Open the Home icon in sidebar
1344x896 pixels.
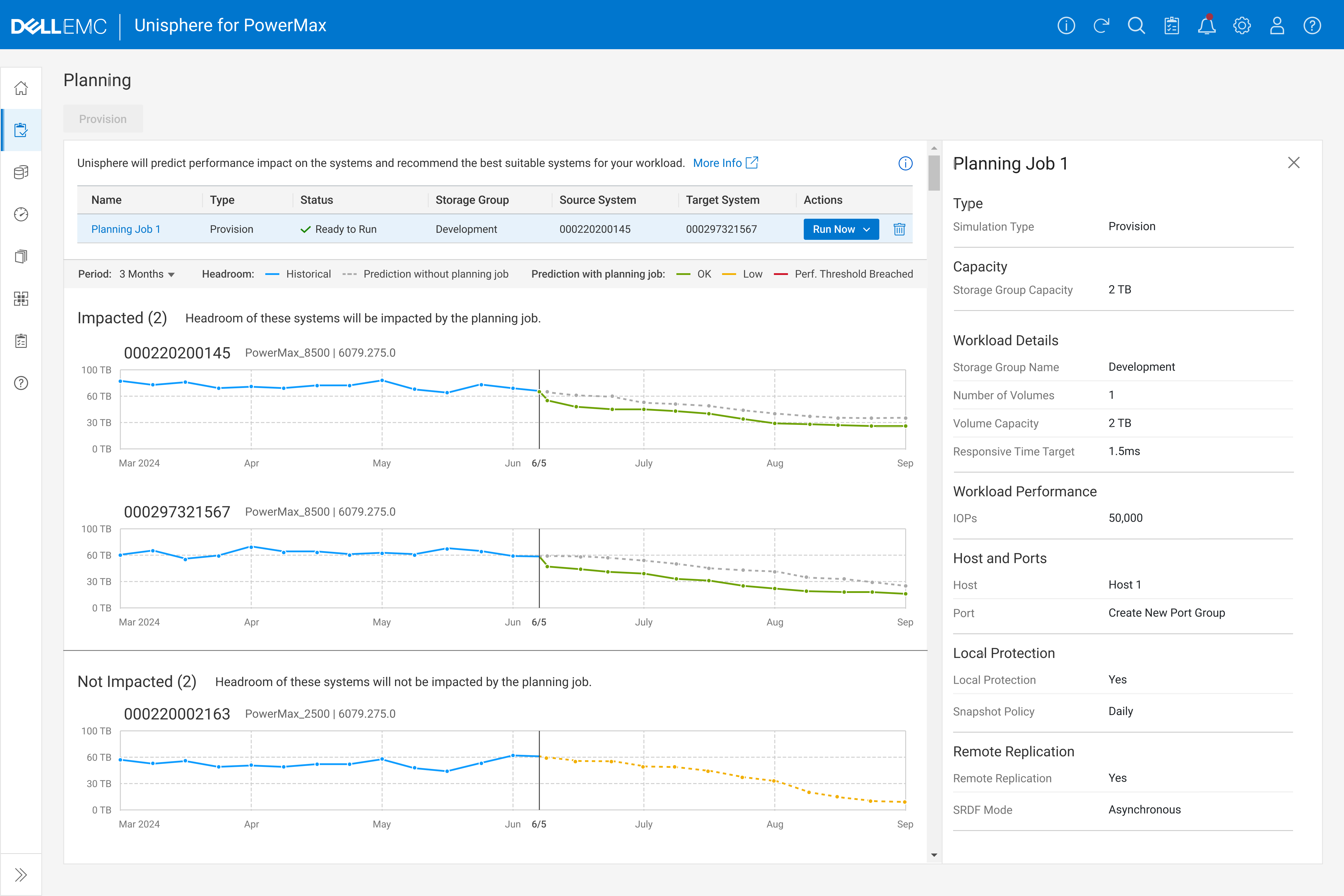[21, 88]
